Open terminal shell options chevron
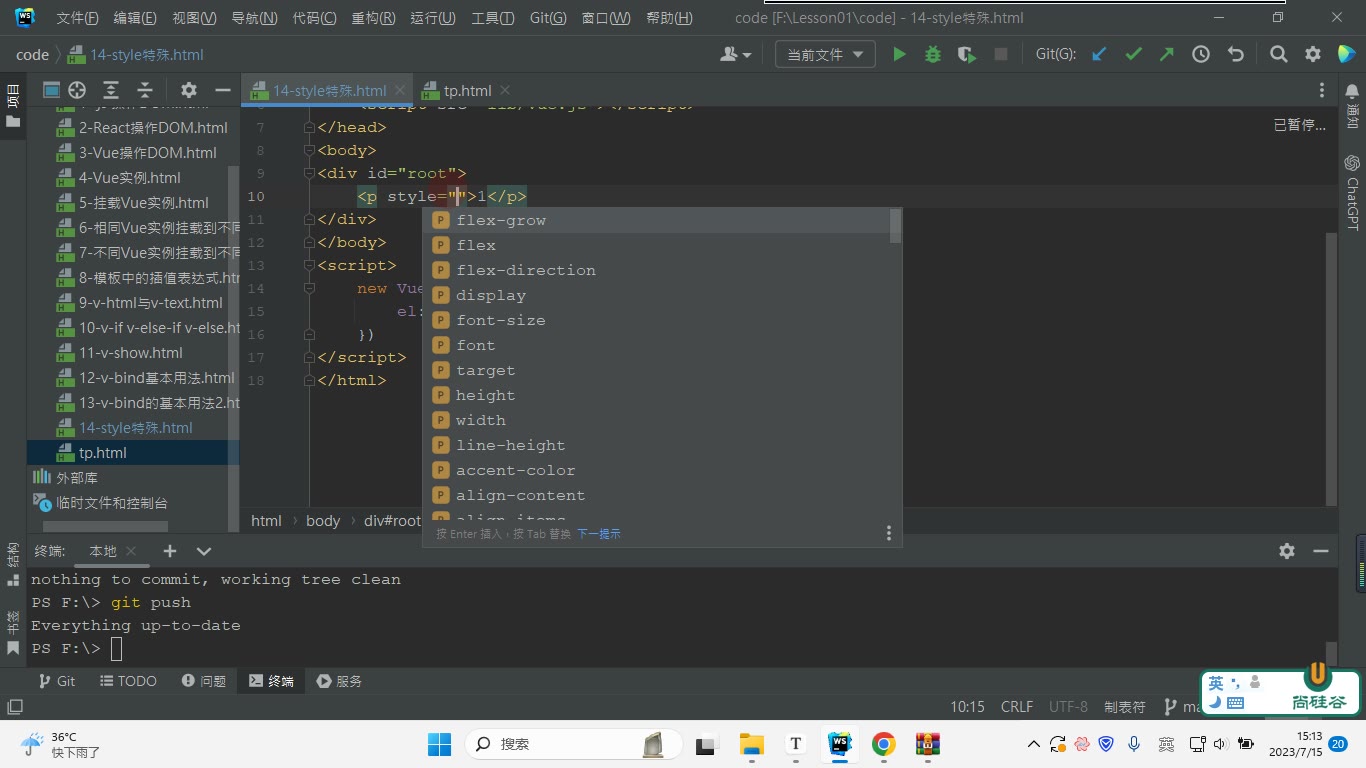This screenshot has height=768, width=1366. click(x=204, y=551)
